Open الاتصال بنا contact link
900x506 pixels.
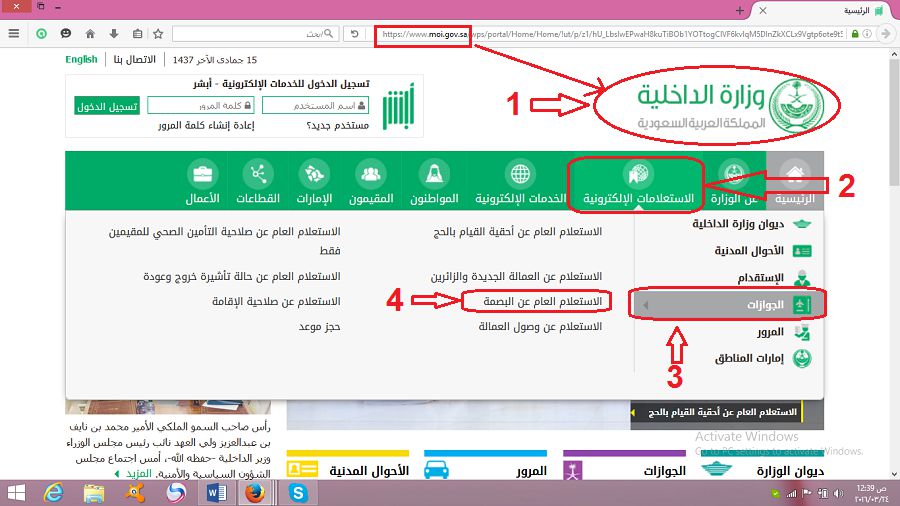(x=134, y=60)
